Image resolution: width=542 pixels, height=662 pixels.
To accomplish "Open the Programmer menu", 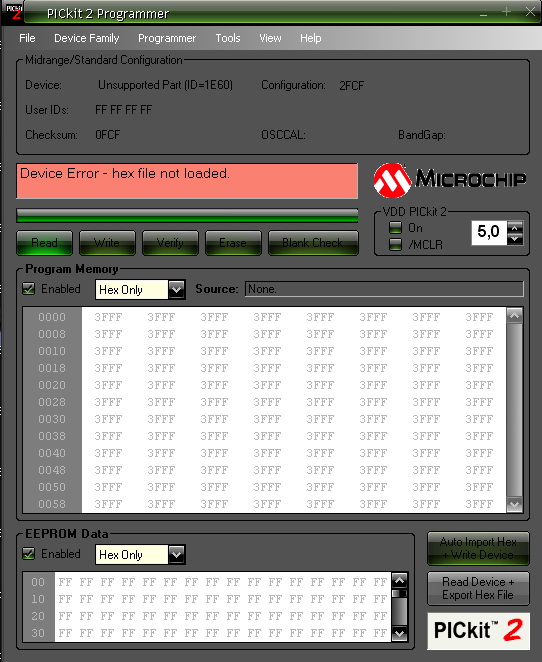I will click(167, 38).
